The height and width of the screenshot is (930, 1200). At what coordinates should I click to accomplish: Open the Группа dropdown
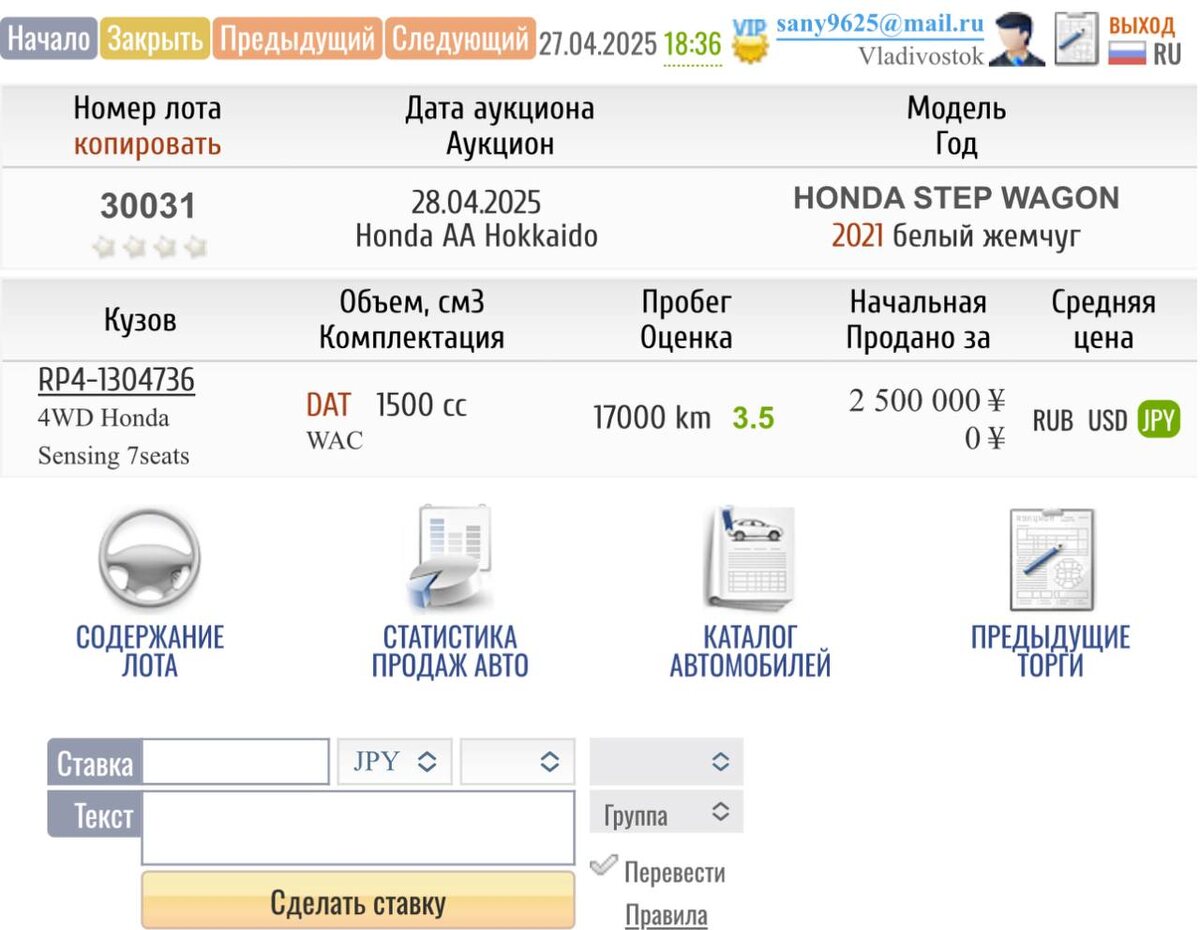(667, 813)
